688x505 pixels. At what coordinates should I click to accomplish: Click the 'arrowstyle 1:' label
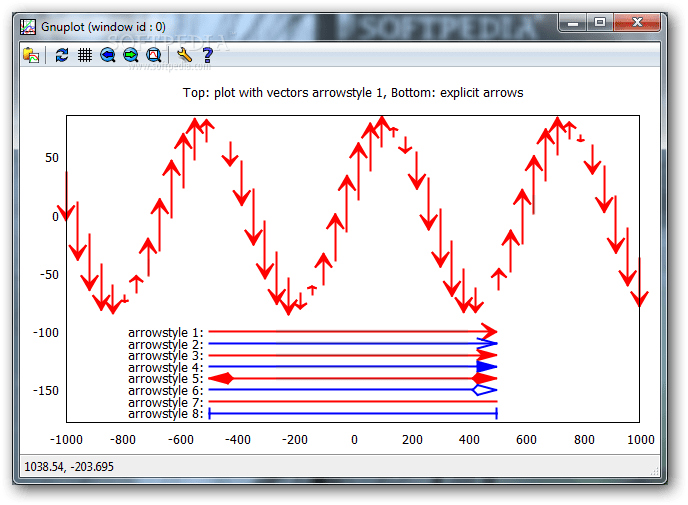[166, 333]
